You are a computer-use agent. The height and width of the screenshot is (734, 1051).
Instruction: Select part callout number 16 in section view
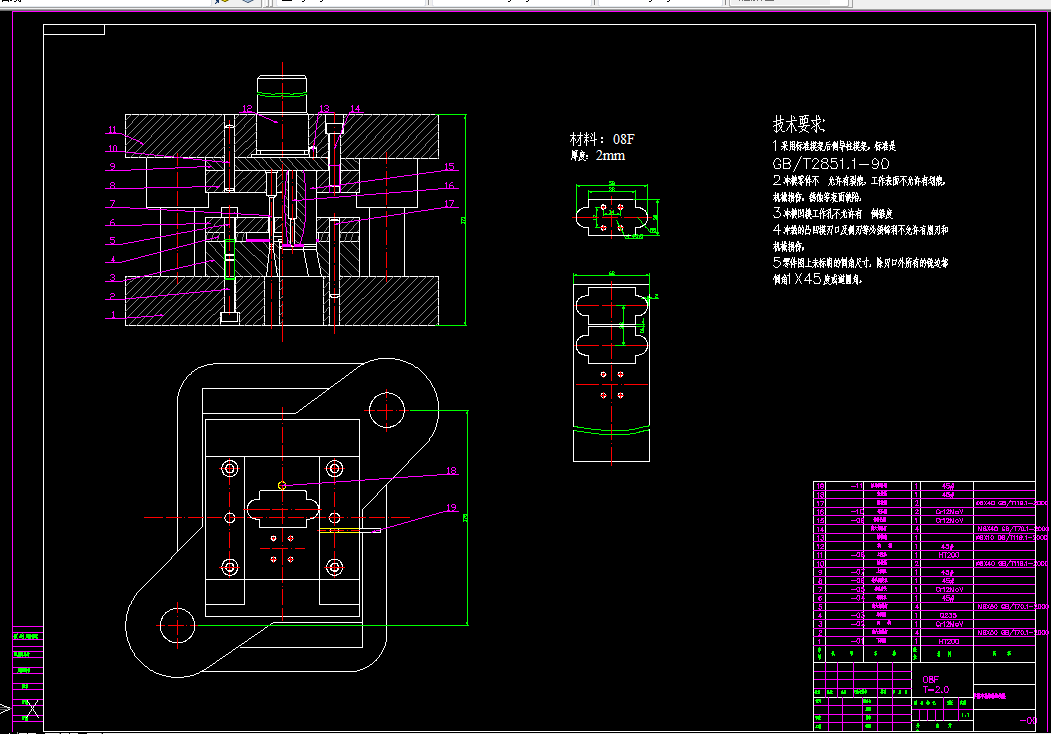449,185
